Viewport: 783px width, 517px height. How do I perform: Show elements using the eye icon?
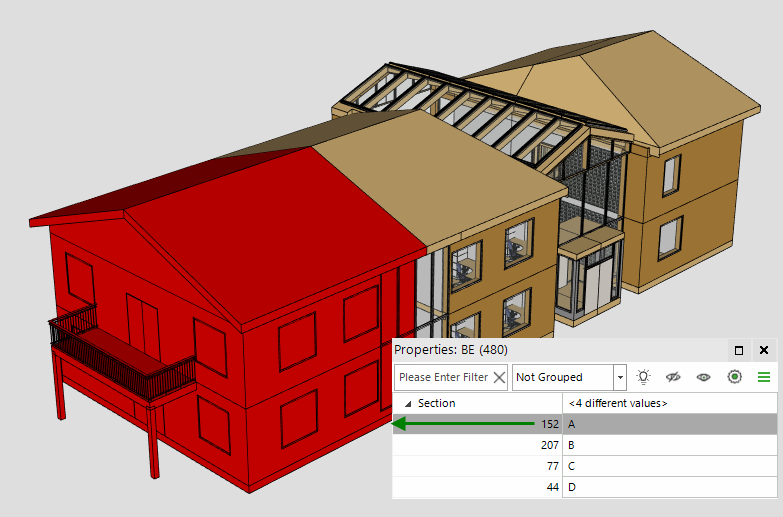tap(704, 377)
